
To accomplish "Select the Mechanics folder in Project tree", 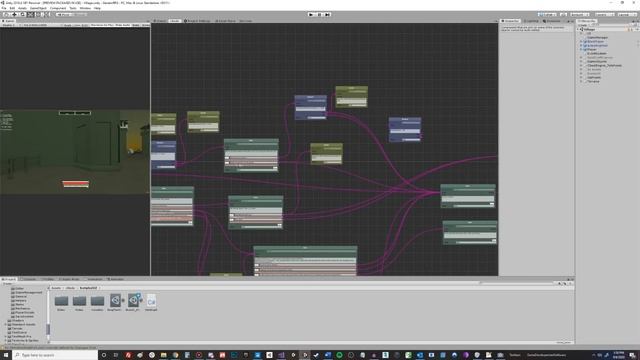I will [x=20, y=309].
